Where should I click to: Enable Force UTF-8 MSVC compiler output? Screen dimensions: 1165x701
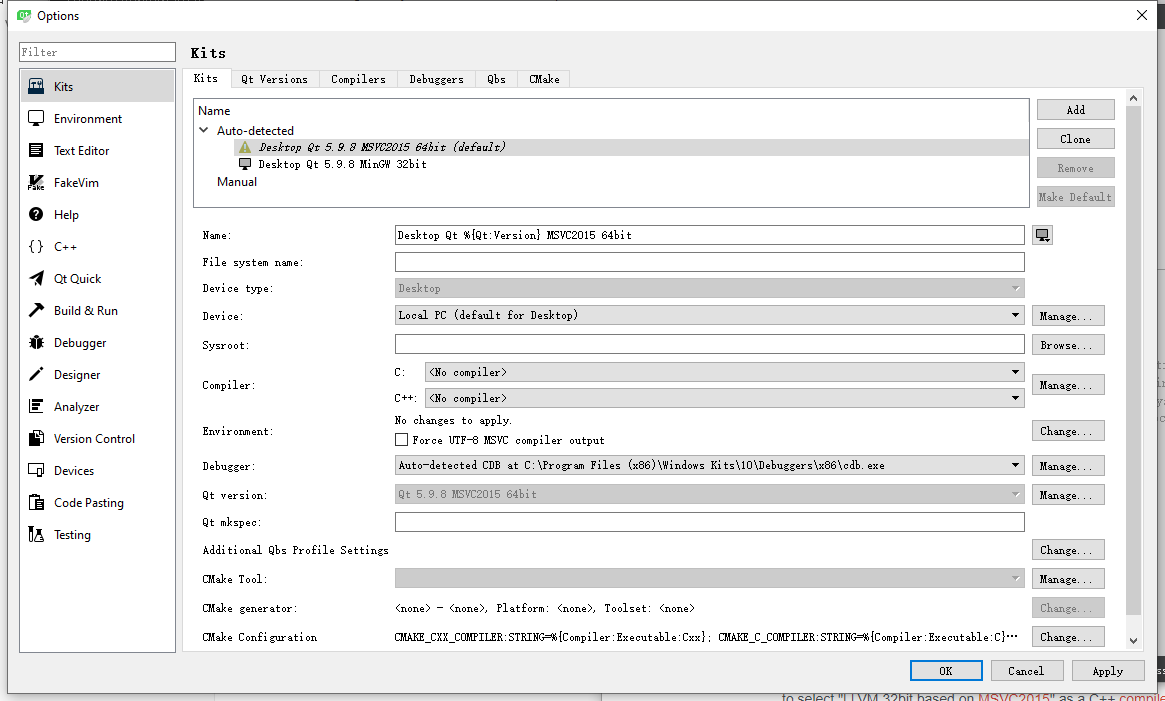coord(401,439)
